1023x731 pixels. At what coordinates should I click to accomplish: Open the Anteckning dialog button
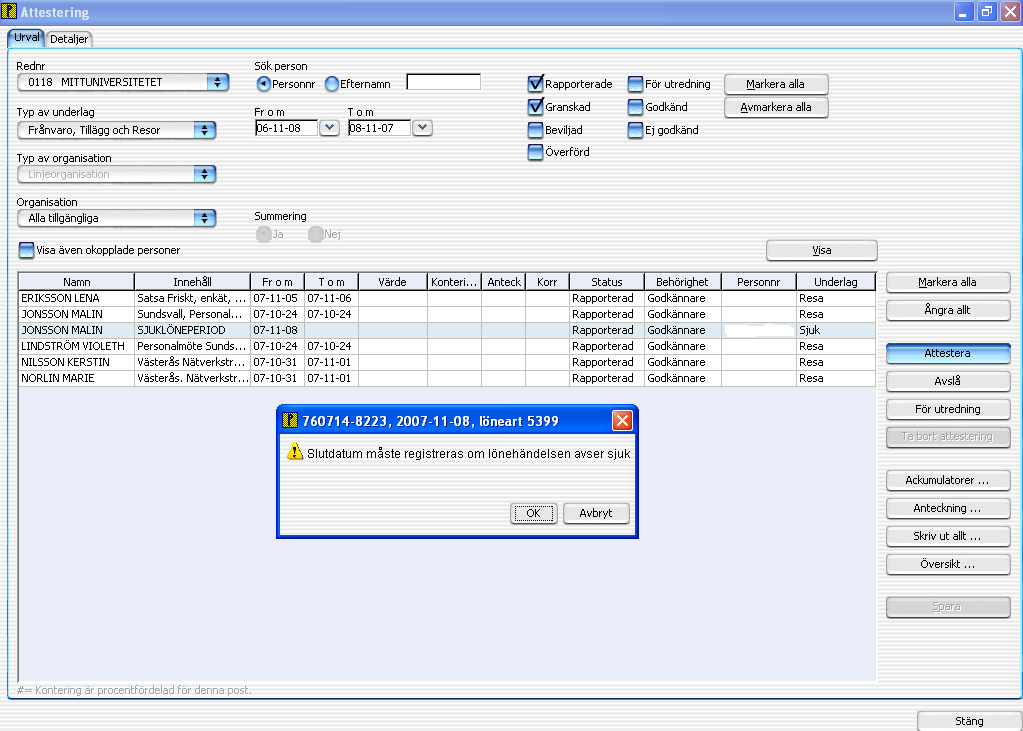tap(947, 508)
